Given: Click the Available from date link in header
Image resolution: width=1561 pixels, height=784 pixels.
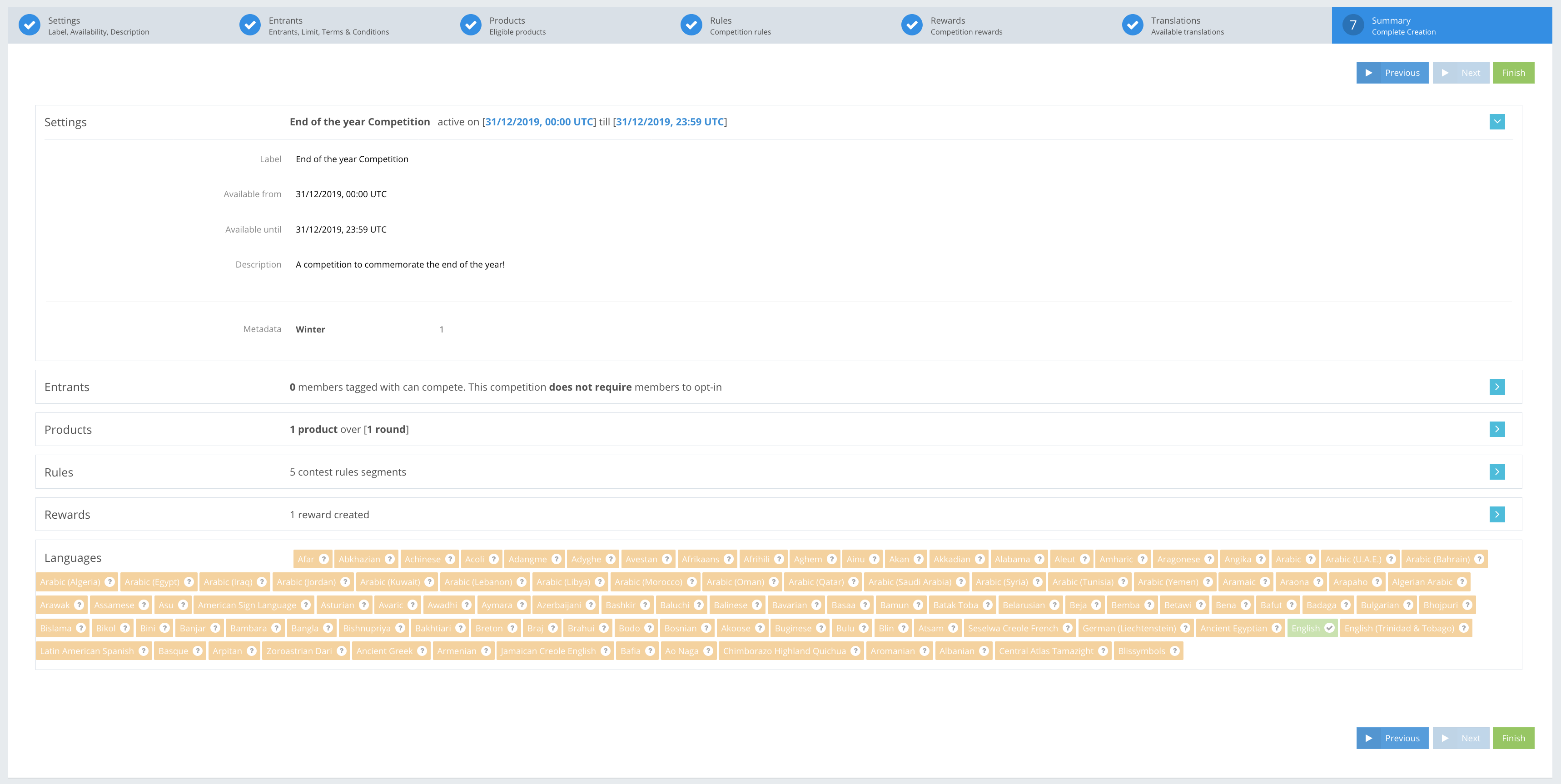Looking at the screenshot, I should pyautogui.click(x=539, y=122).
